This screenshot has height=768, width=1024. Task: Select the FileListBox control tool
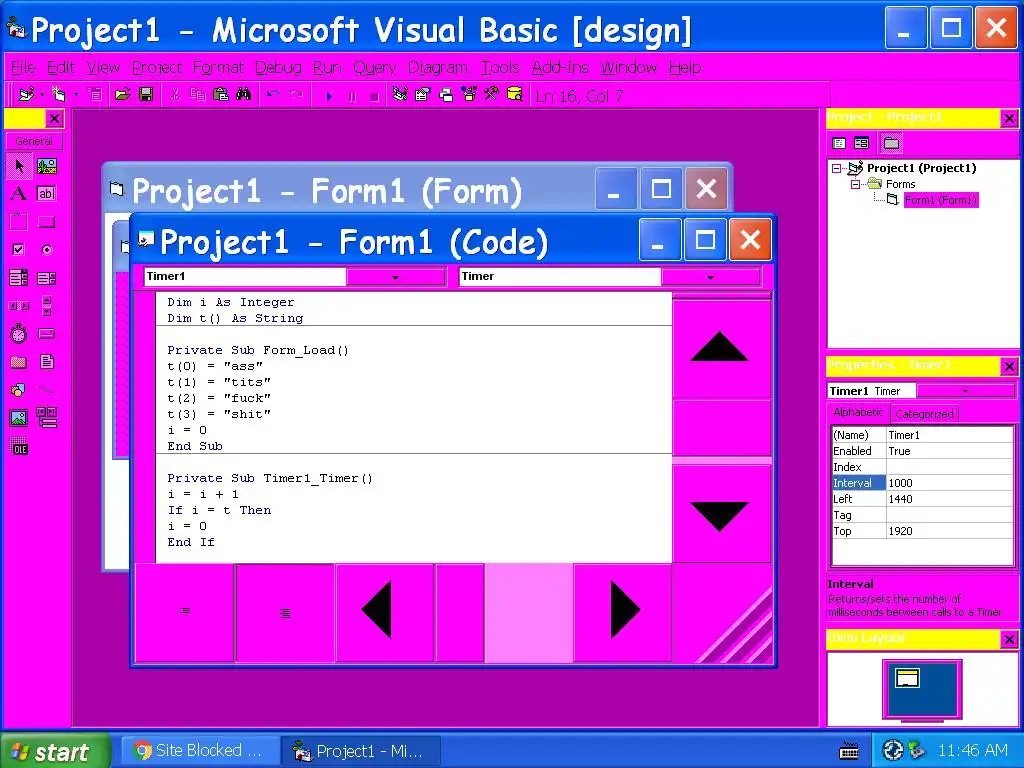[x=46, y=362]
